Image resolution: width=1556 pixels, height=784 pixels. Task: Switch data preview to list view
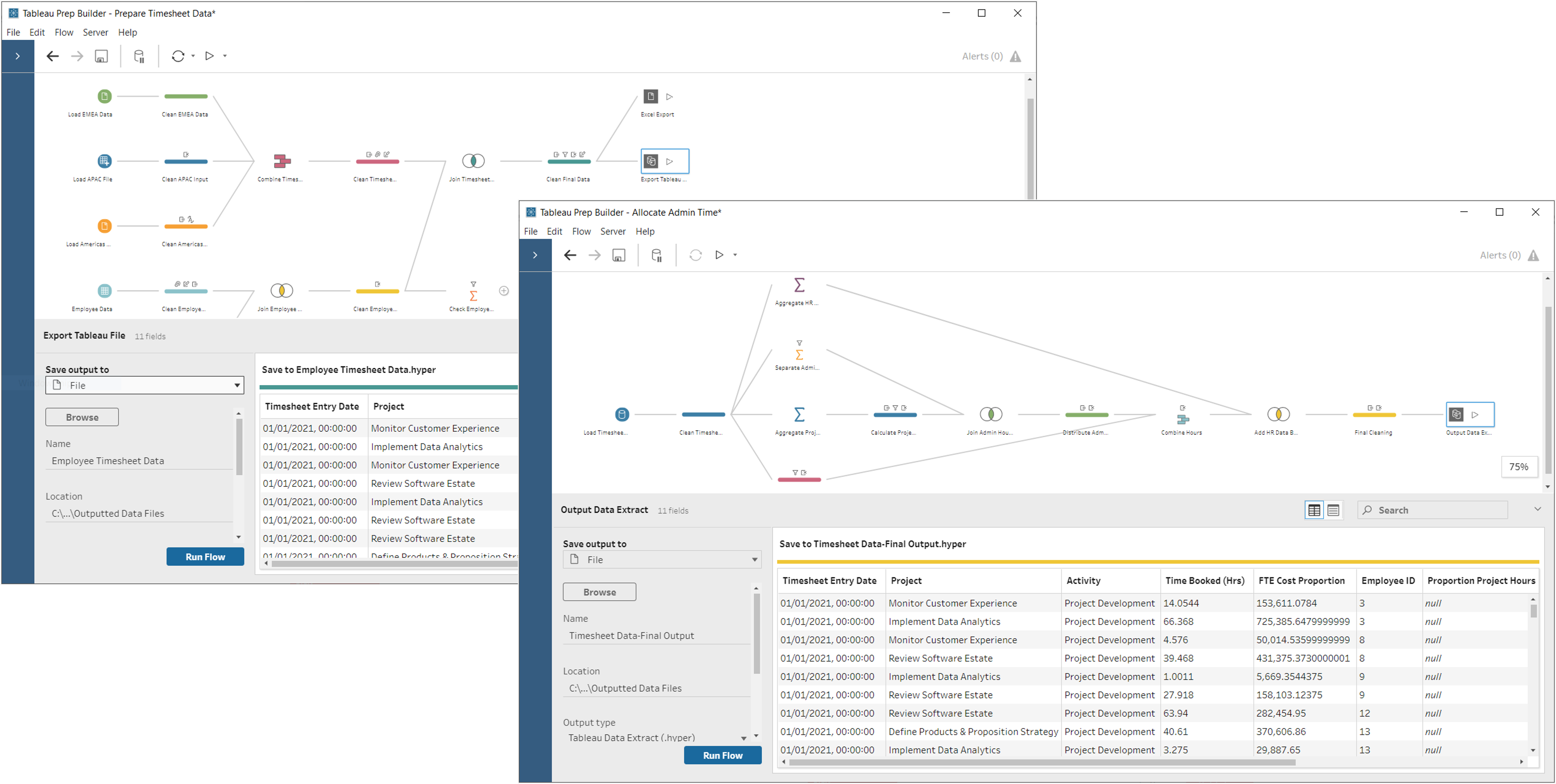pos(1333,510)
